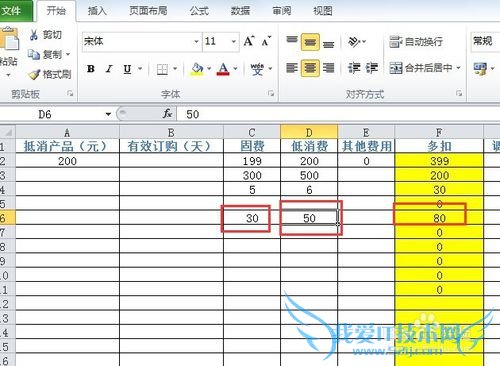500x366 pixels.
Task: Click Merge and Center (合并后居中)
Action: click(421, 68)
